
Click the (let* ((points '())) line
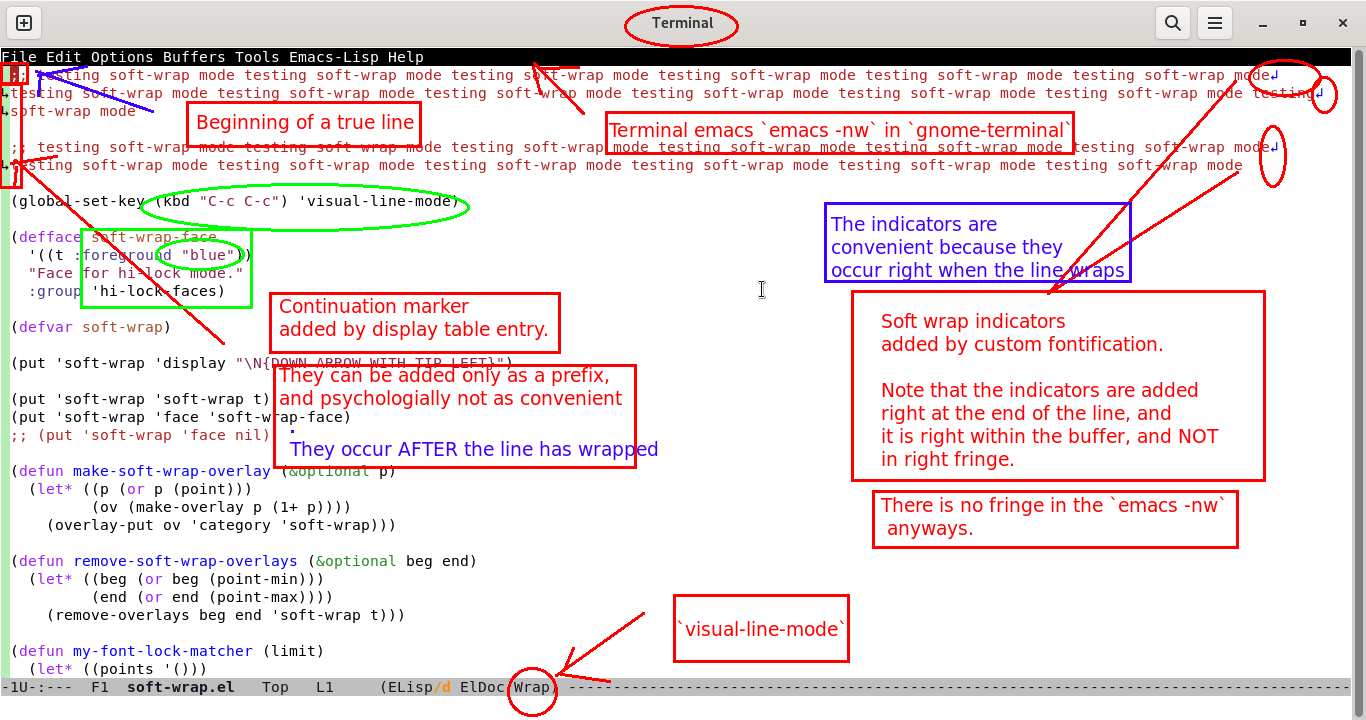[x=118, y=669]
